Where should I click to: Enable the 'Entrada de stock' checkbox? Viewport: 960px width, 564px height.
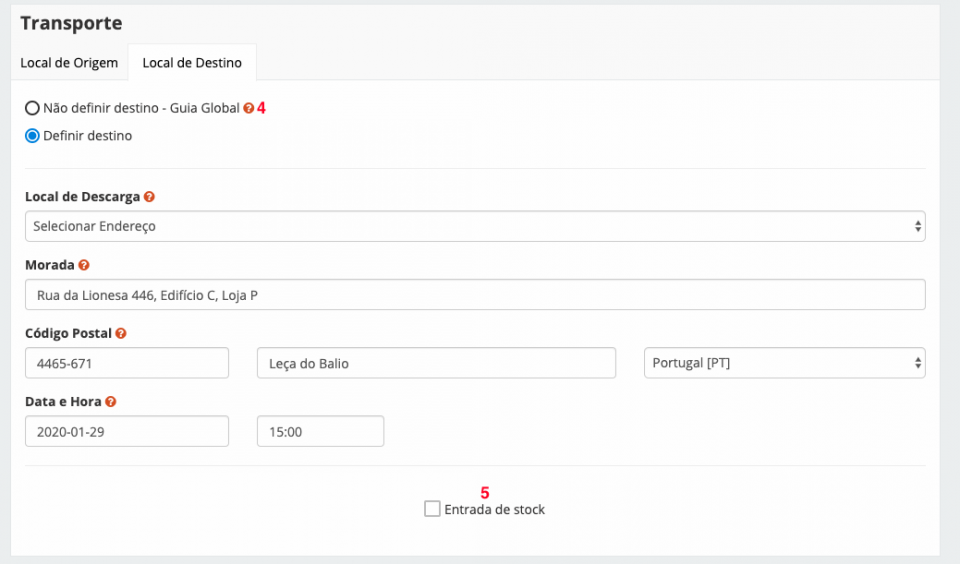432,509
